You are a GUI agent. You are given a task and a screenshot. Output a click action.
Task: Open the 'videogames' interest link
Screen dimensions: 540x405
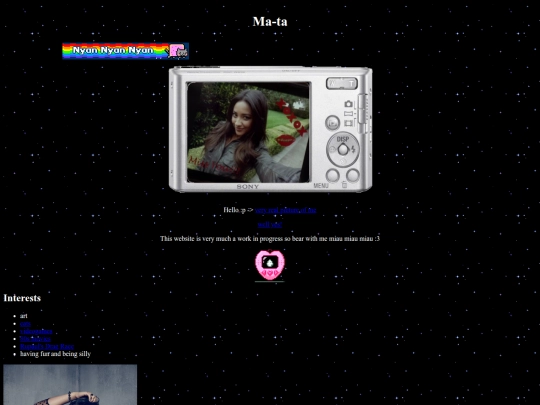click(36, 331)
